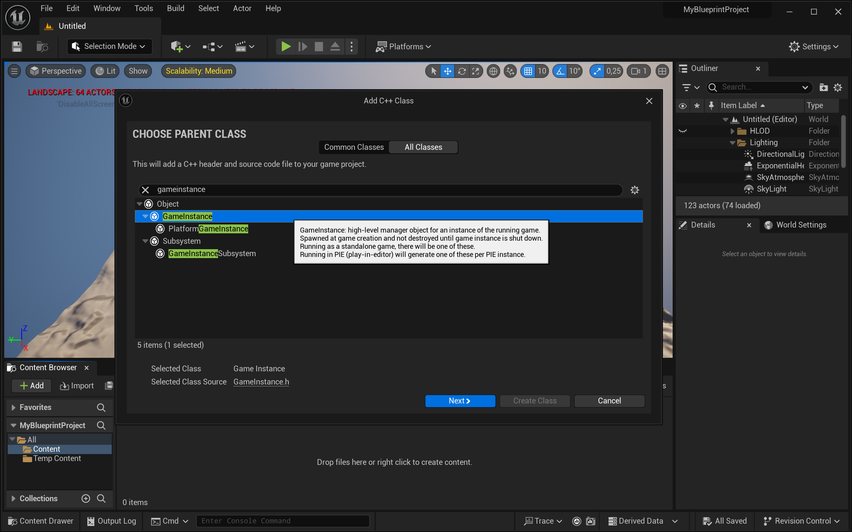The width and height of the screenshot is (852, 532).
Task: Toggle rotation angle snapping
Action: pos(560,71)
